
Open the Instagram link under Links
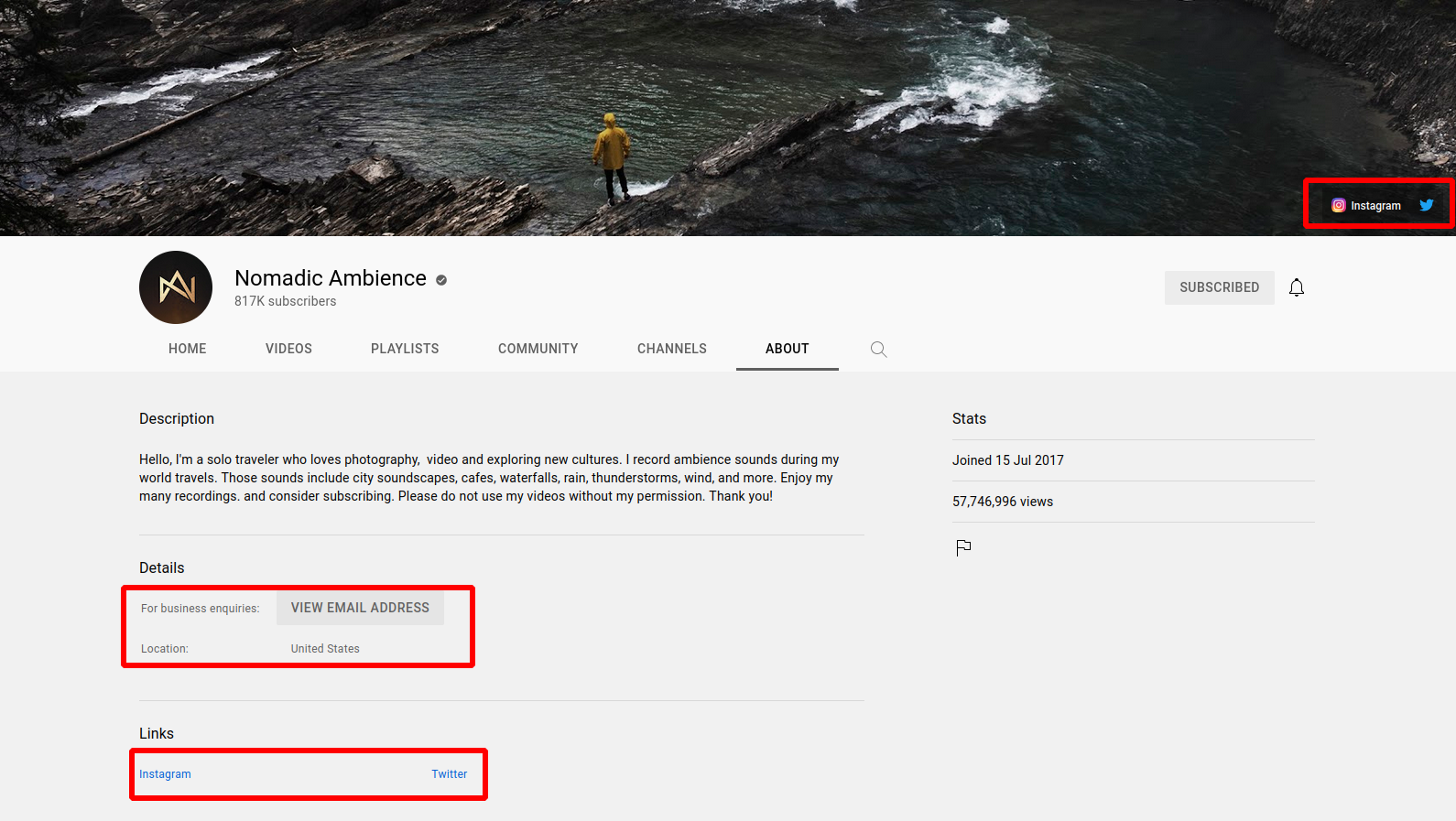coord(165,774)
